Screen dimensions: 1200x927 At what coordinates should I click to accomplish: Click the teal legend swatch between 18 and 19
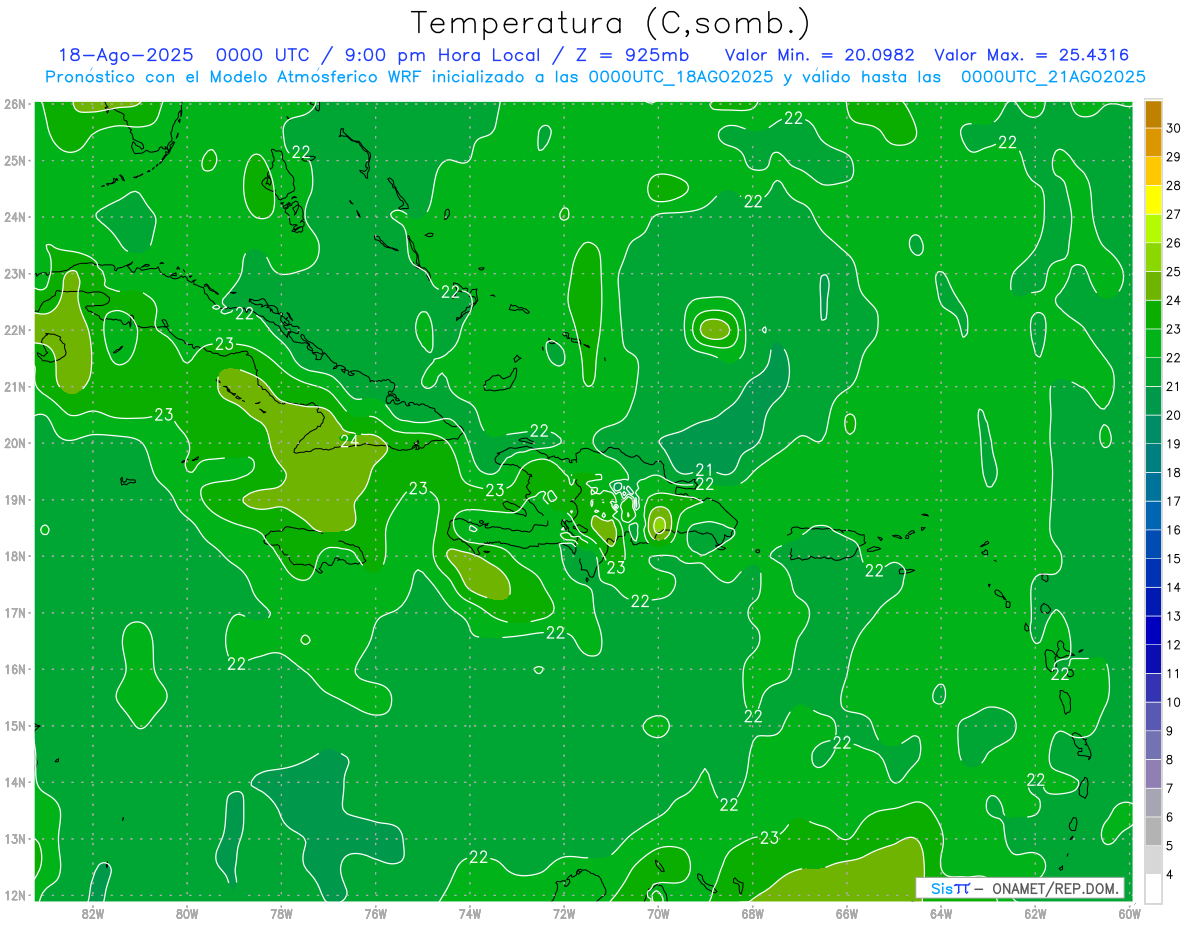1153,459
